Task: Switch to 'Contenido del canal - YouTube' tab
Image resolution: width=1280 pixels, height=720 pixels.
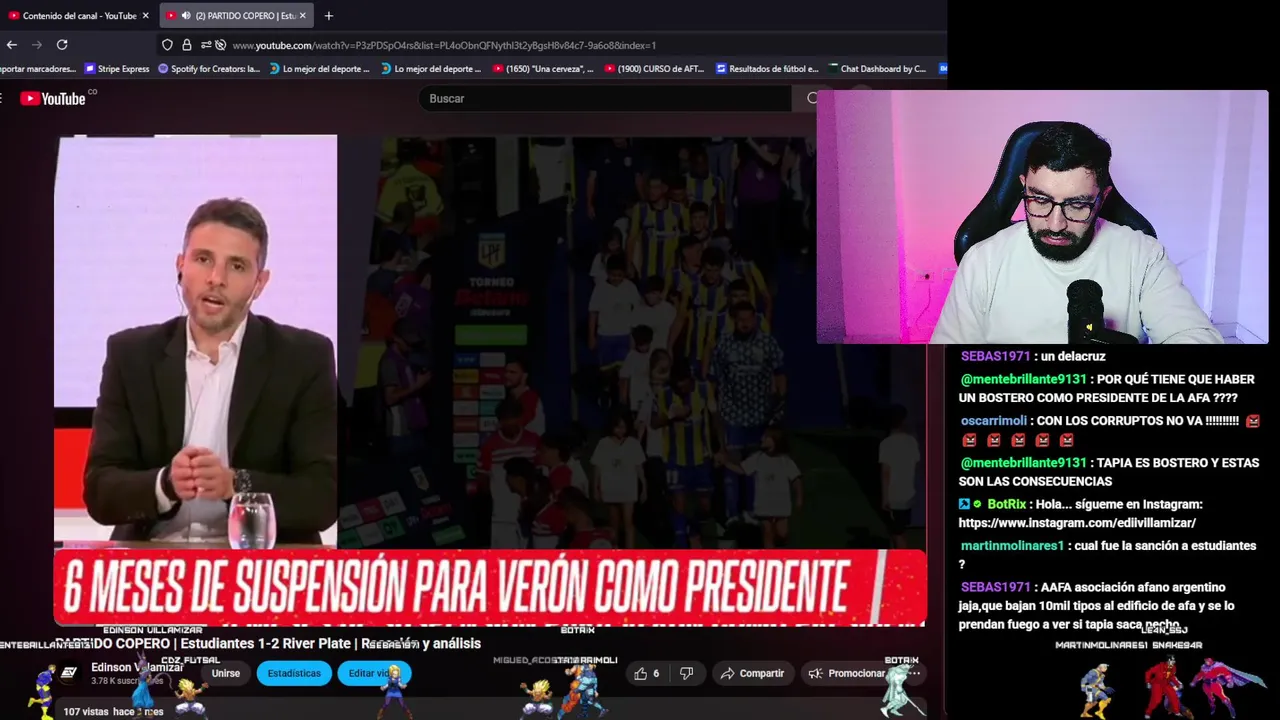Action: (x=78, y=16)
